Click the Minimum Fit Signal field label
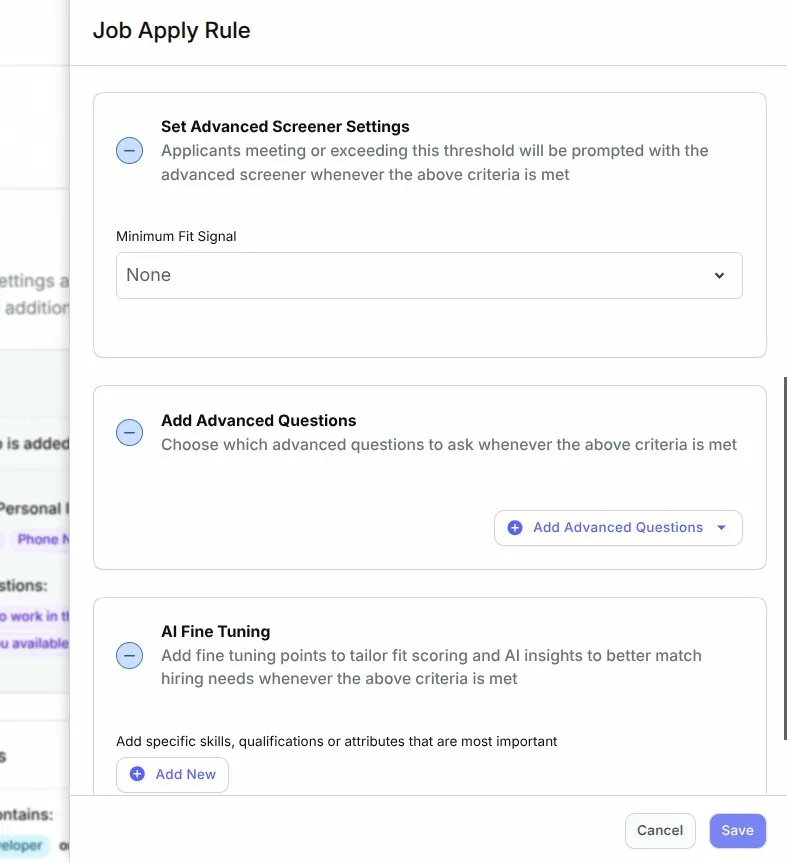This screenshot has width=787, height=863. point(176,237)
